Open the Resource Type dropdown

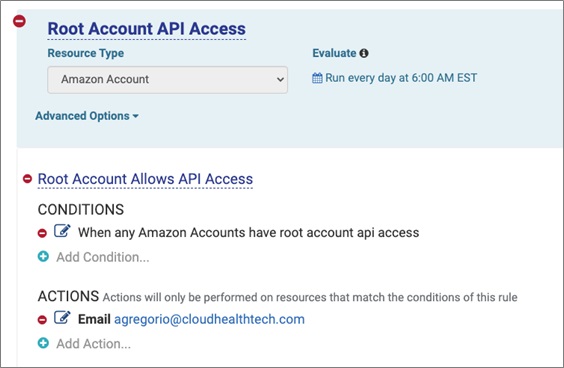(168, 79)
